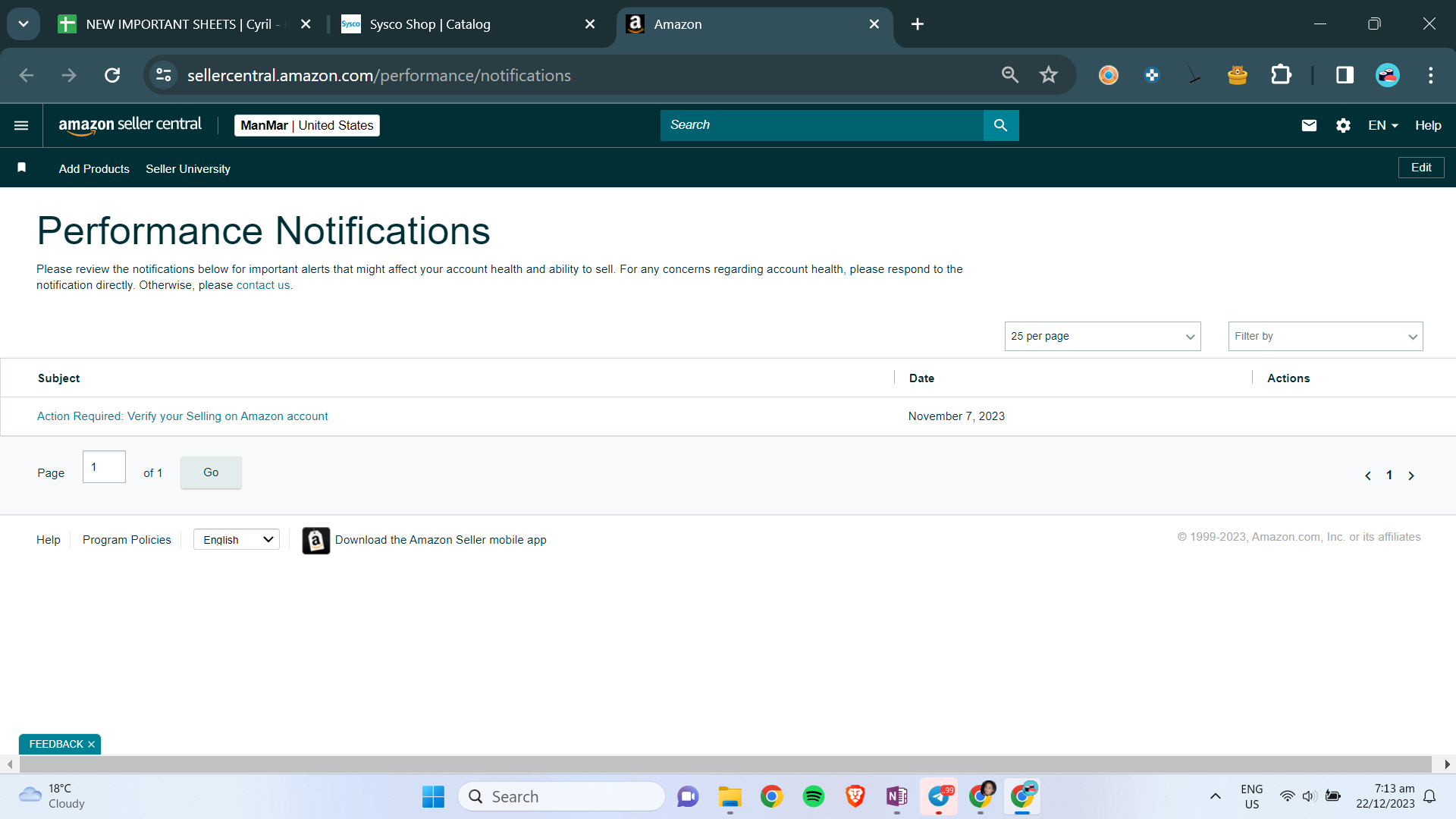Click the blue cross extension icon

[1152, 75]
